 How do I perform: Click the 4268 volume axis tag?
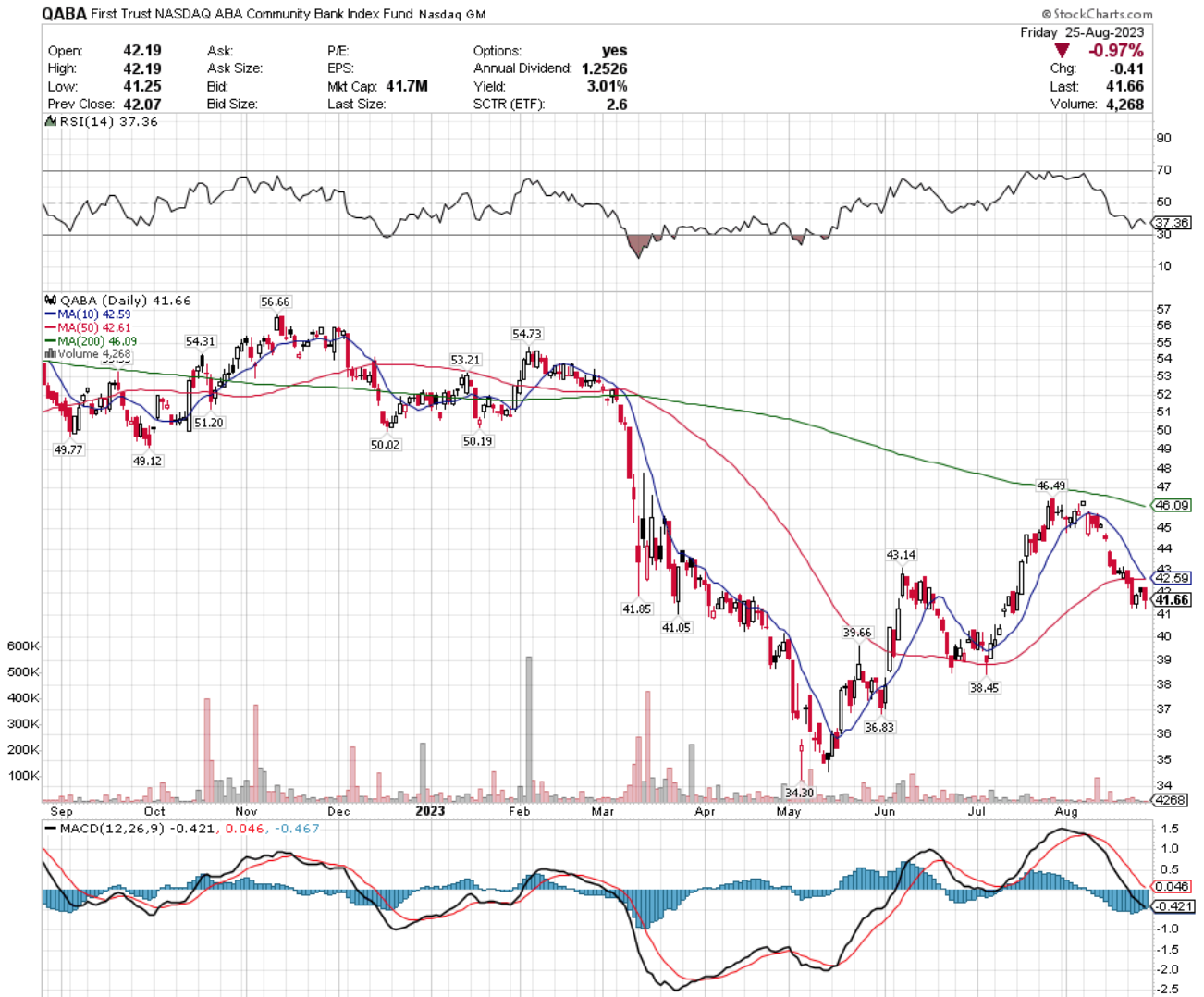pyautogui.click(x=1172, y=800)
